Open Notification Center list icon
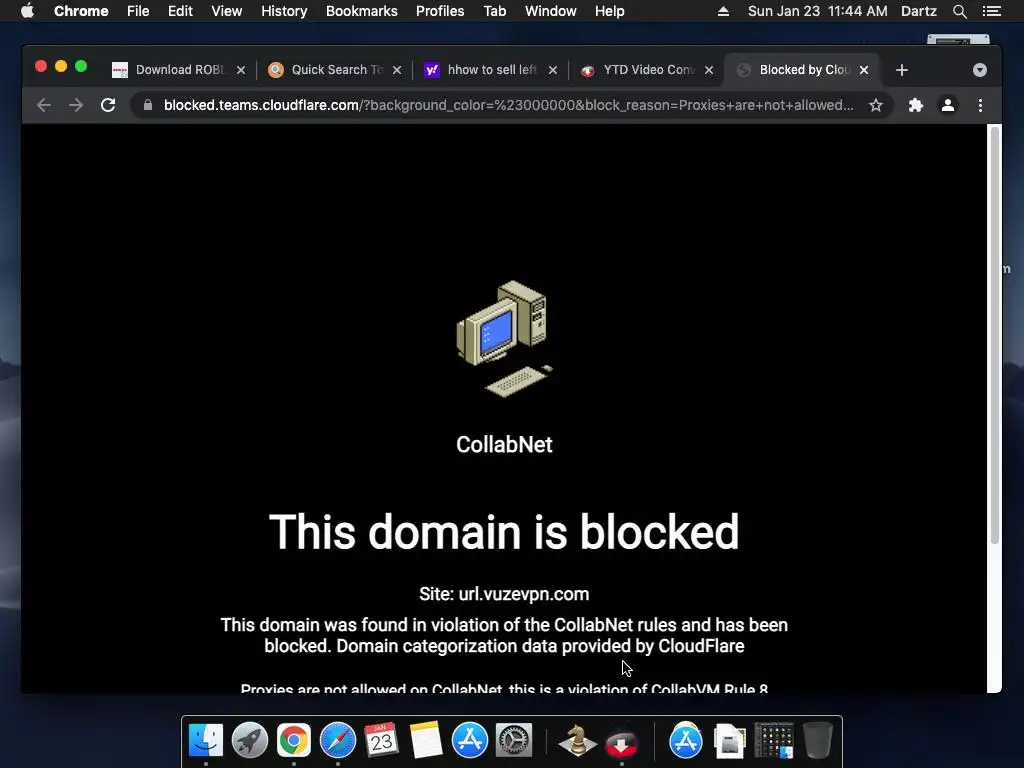Screen dimensions: 1024x768 click(991, 11)
